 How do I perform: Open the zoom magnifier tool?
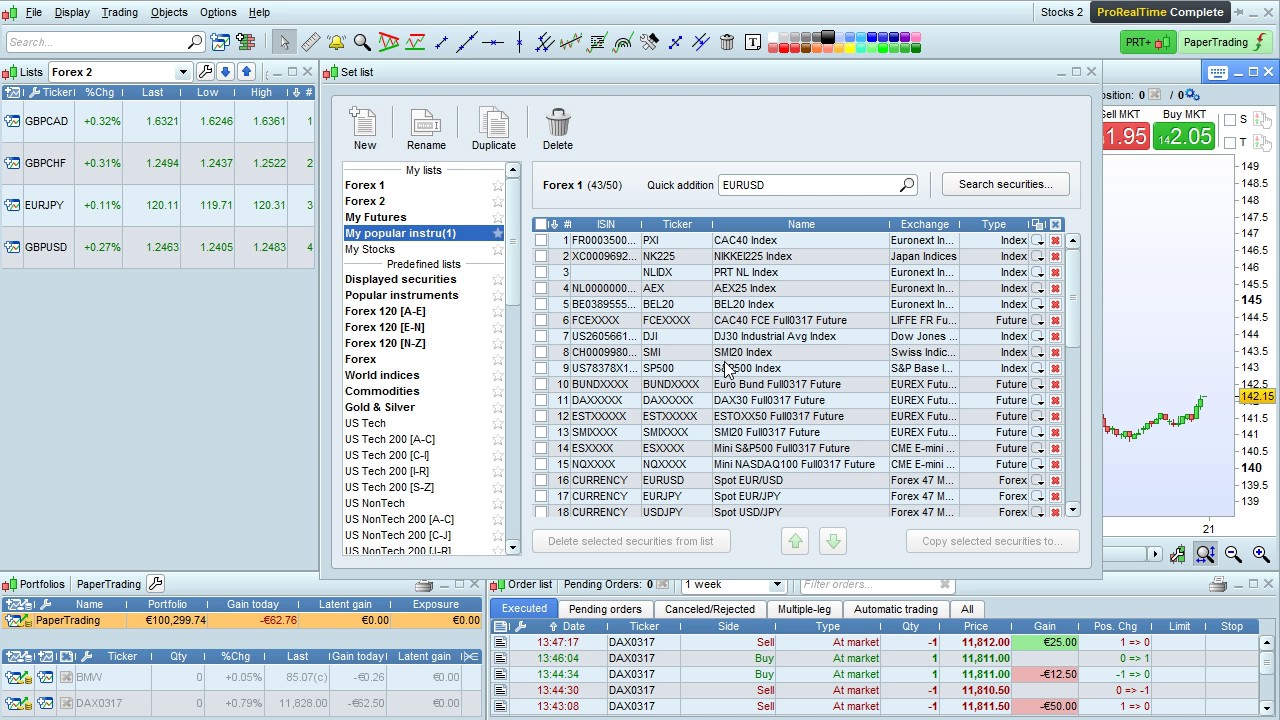(361, 42)
